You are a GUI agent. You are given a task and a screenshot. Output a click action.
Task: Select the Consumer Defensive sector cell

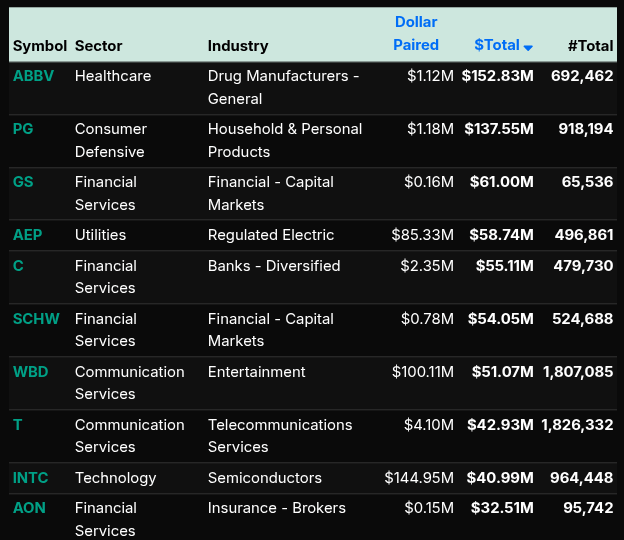[x=111, y=140]
